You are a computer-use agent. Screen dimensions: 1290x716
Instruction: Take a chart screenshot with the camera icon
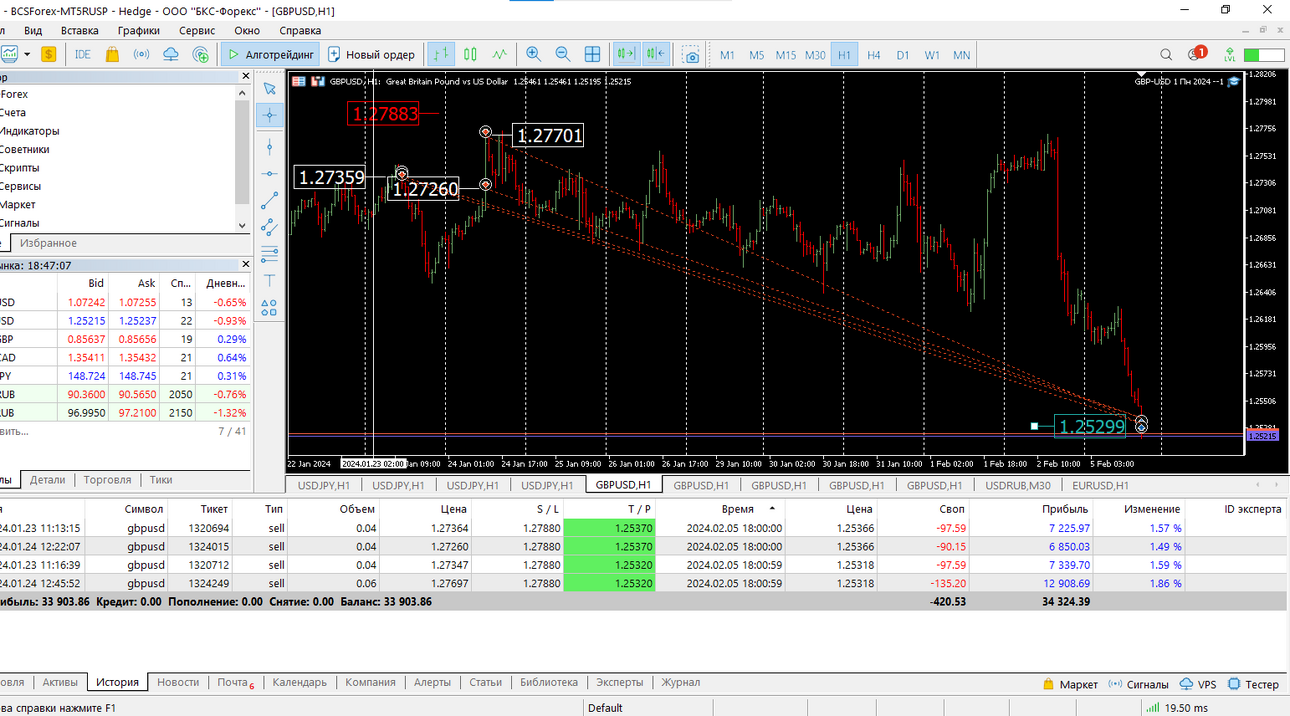tap(691, 54)
